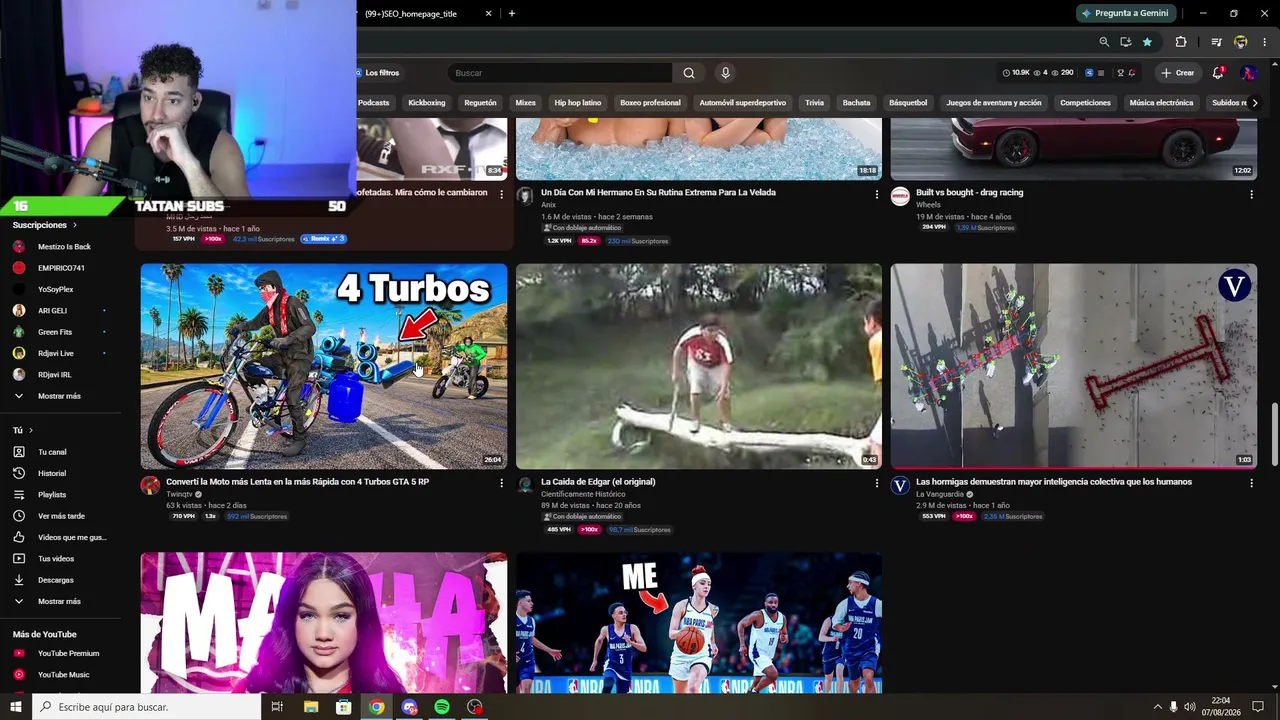Select the Trivia category chip
1280x720 pixels.
815,103
